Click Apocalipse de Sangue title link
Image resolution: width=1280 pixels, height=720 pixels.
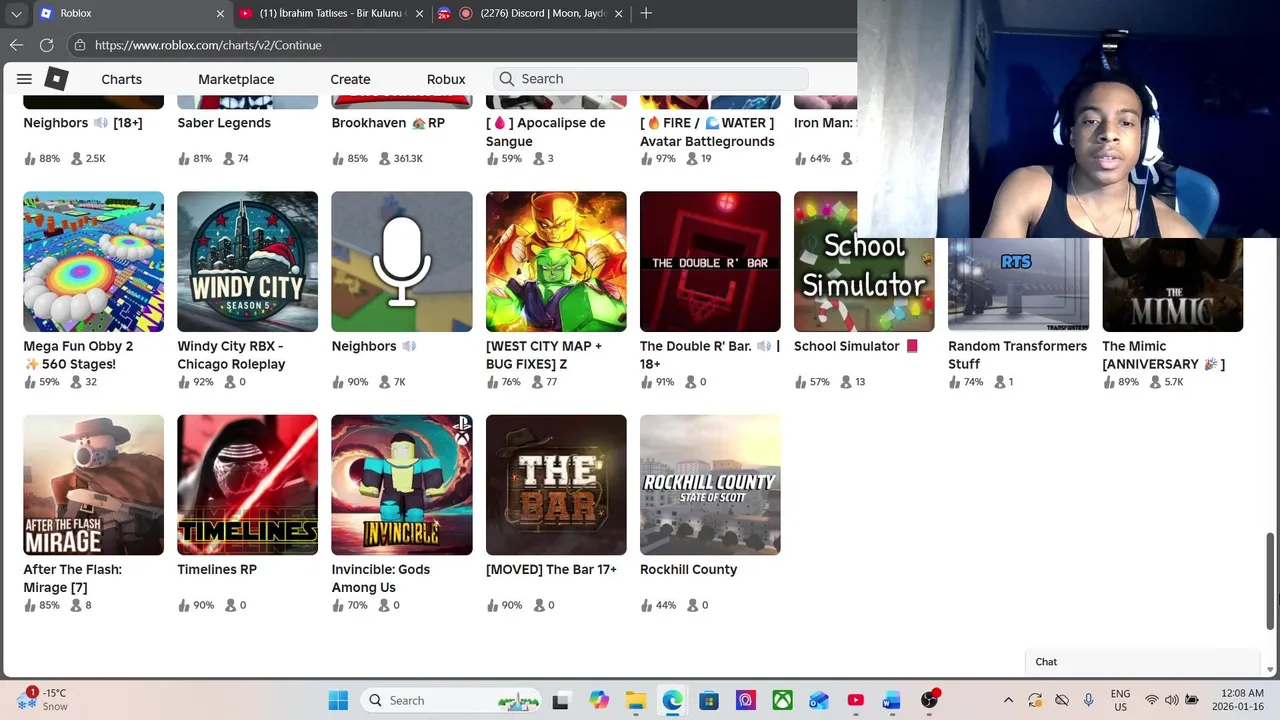tap(546, 132)
